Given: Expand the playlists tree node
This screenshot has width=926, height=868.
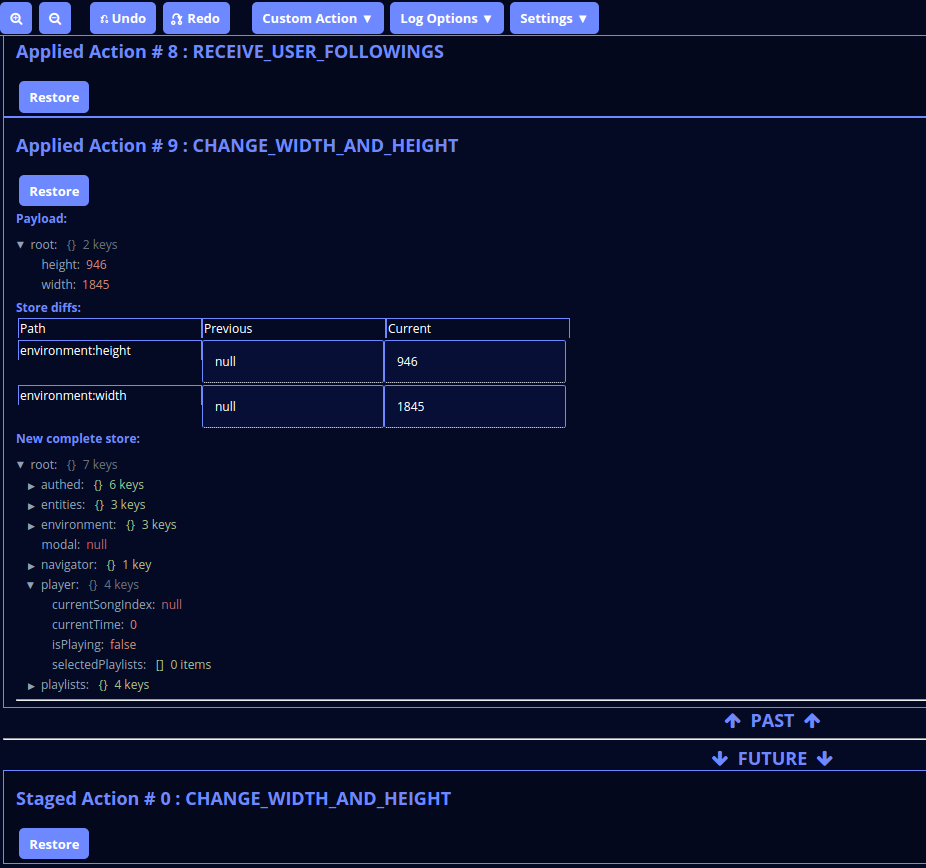Looking at the screenshot, I should pyautogui.click(x=31, y=684).
